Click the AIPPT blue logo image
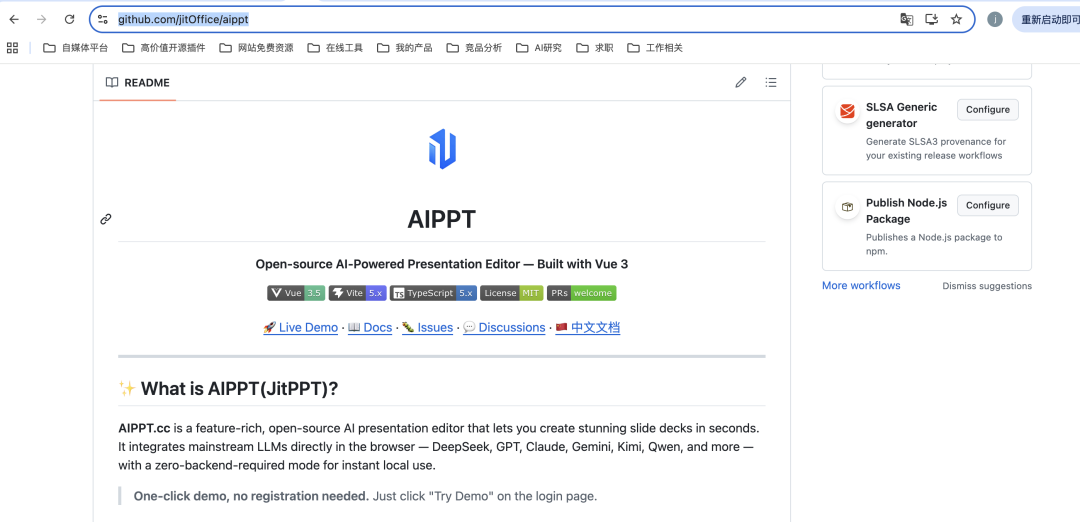 coord(442,149)
